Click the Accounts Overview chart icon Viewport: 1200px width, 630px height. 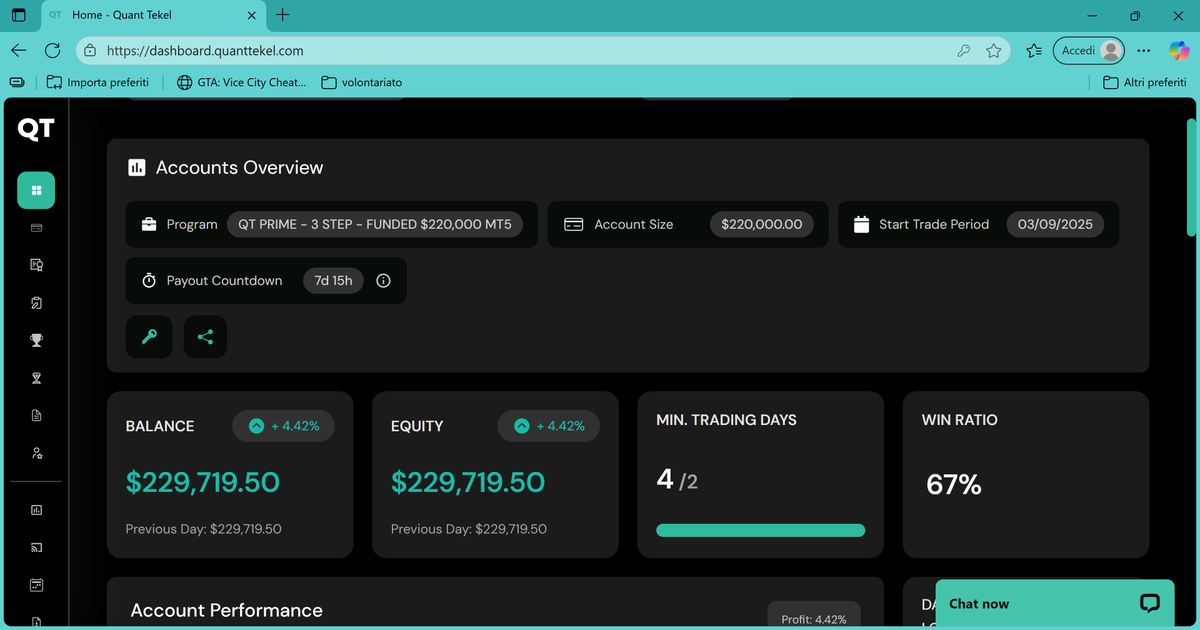[137, 168]
